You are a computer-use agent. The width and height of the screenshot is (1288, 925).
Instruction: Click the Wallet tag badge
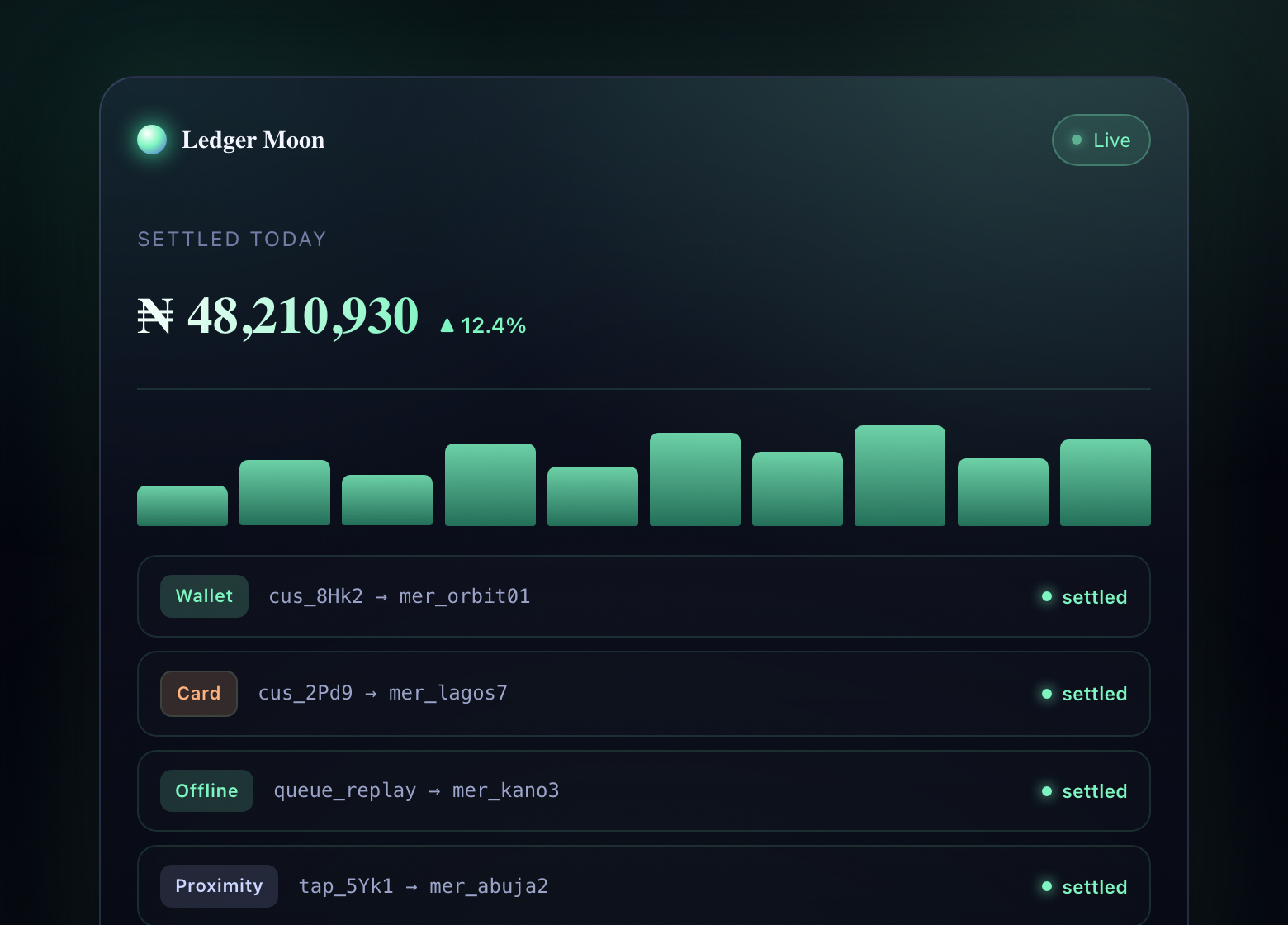pyautogui.click(x=204, y=596)
